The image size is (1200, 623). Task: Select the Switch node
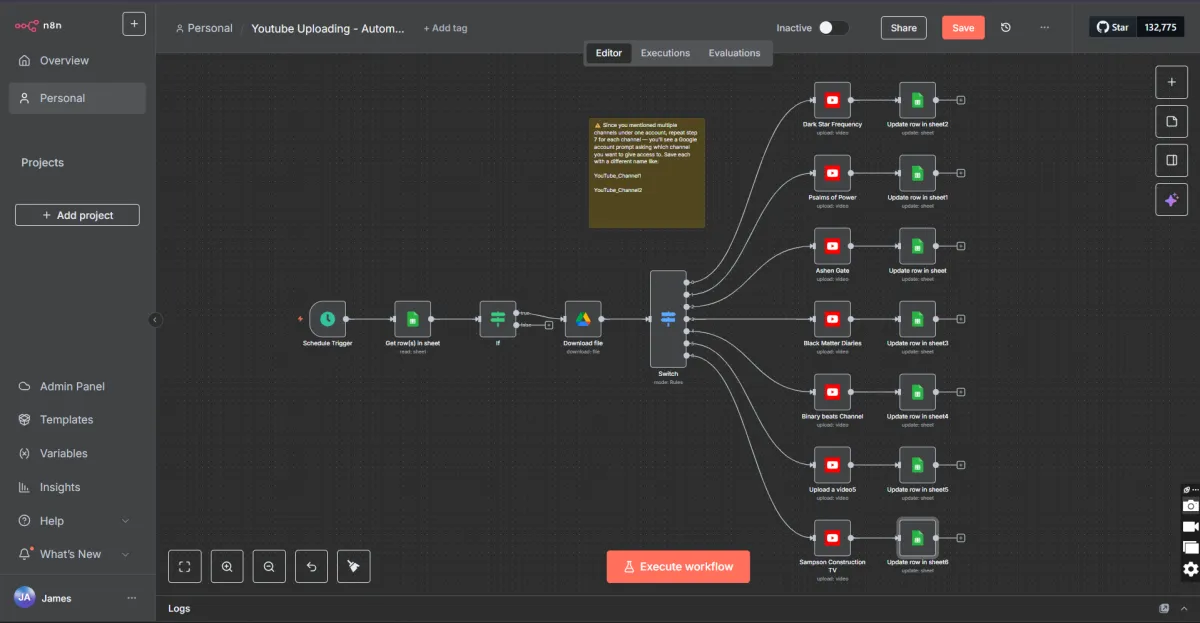(668, 319)
